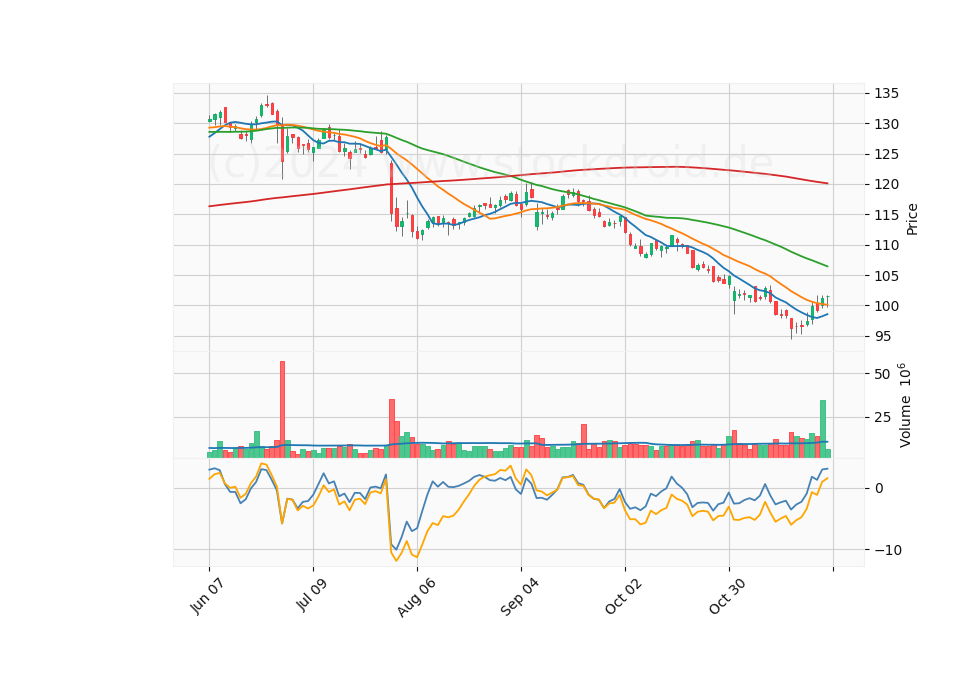Viewport: 960px width, 690px height.
Task: Click the Oct 30 date label
Action: pyautogui.click(x=728, y=596)
